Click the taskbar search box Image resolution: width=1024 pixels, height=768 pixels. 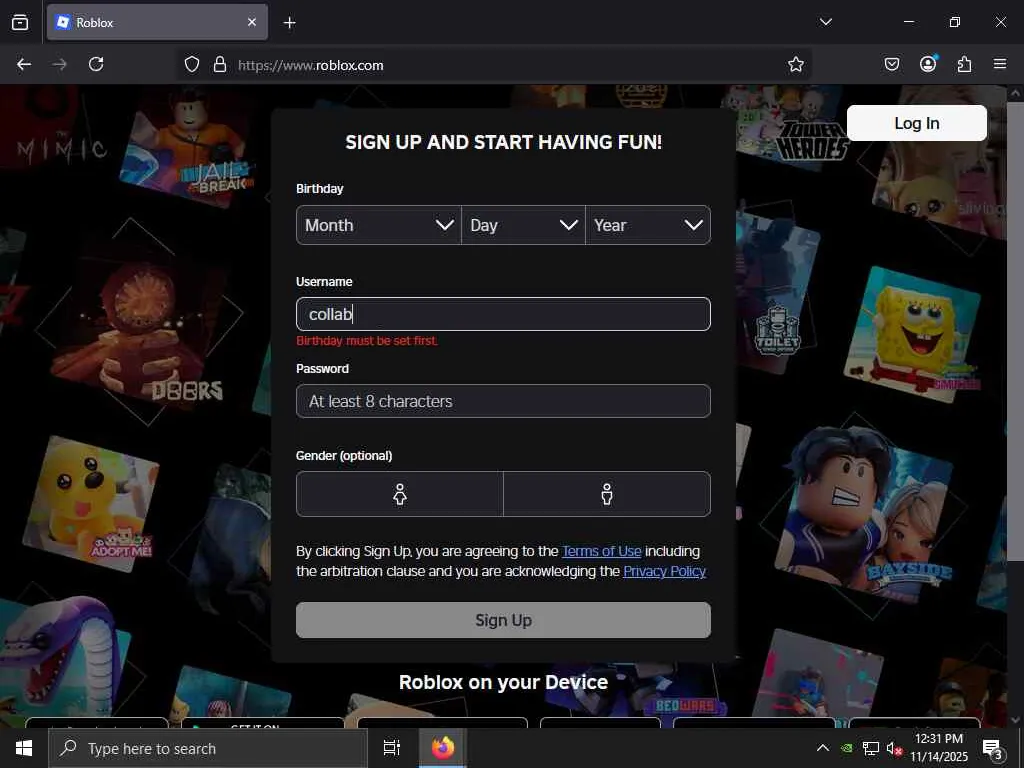[x=208, y=748]
